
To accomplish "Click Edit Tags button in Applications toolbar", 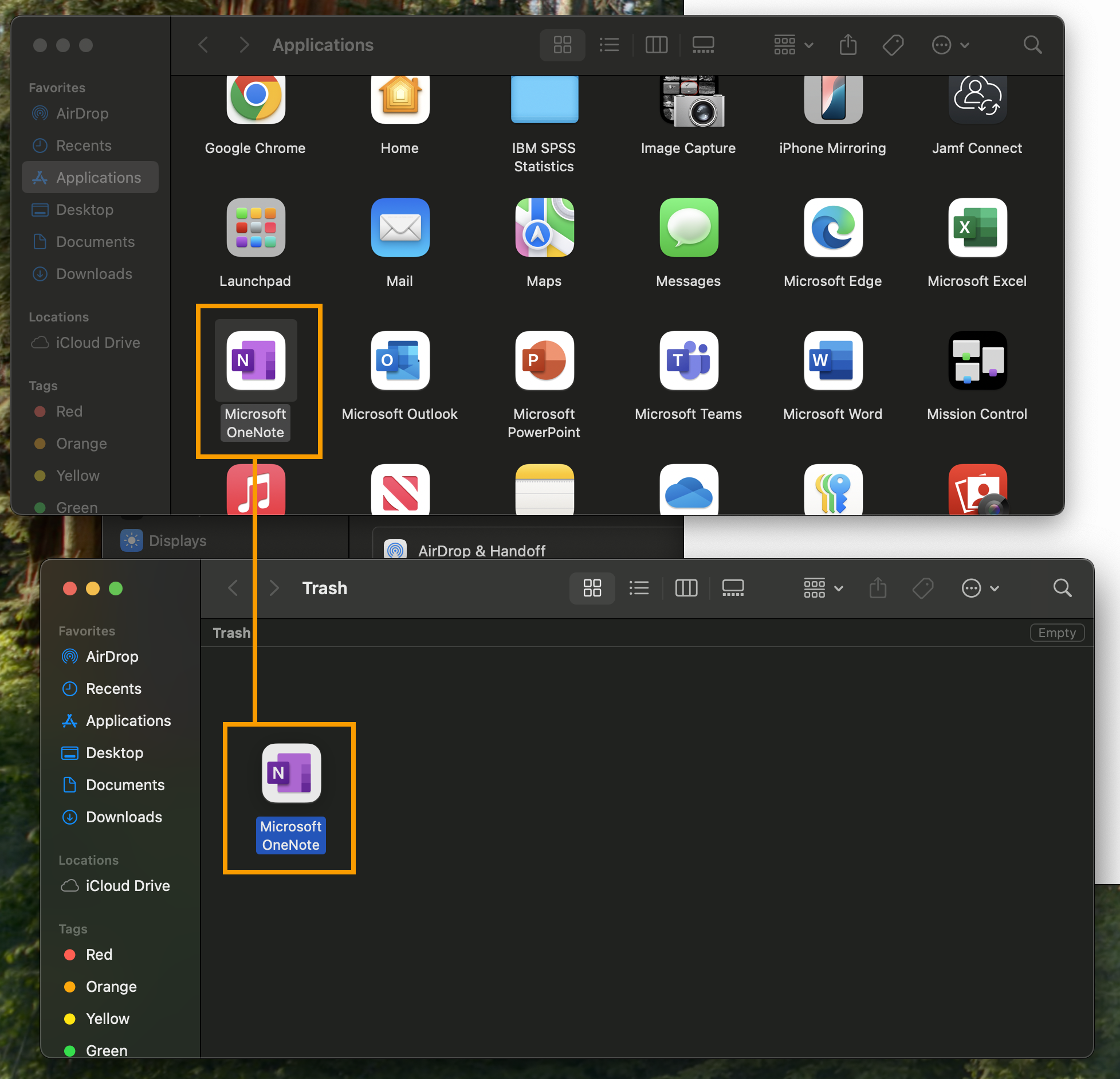I will [x=893, y=45].
